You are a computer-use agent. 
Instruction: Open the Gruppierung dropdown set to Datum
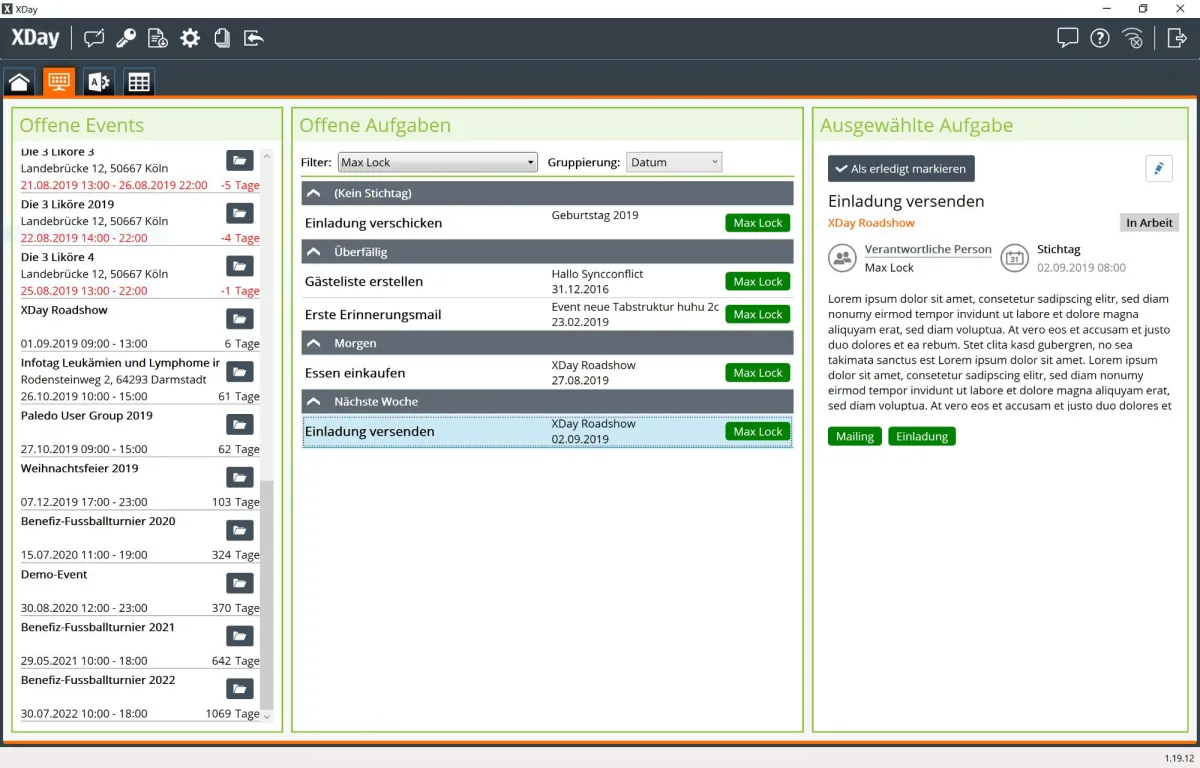(673, 162)
